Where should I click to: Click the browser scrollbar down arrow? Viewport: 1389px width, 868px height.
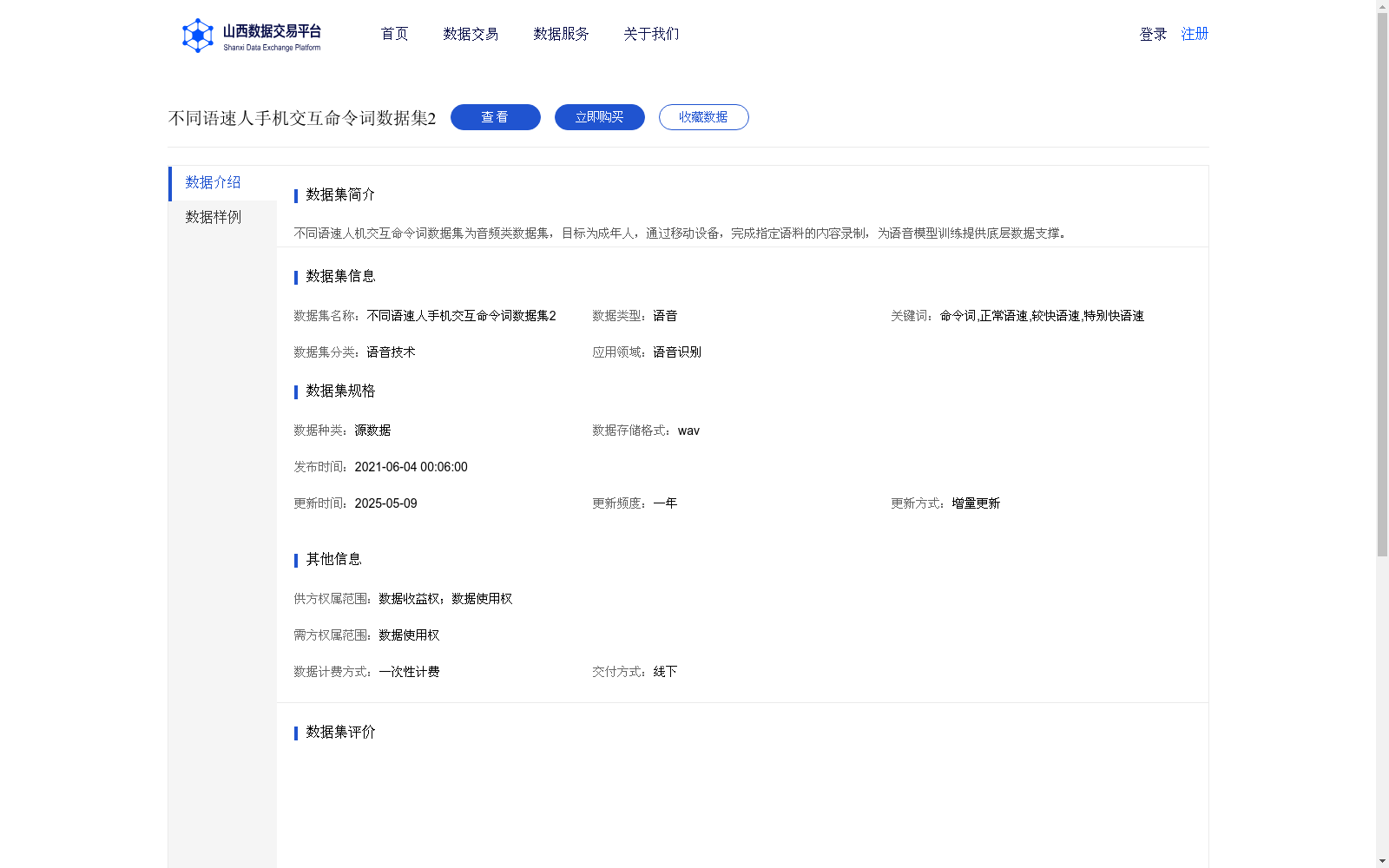1382,861
